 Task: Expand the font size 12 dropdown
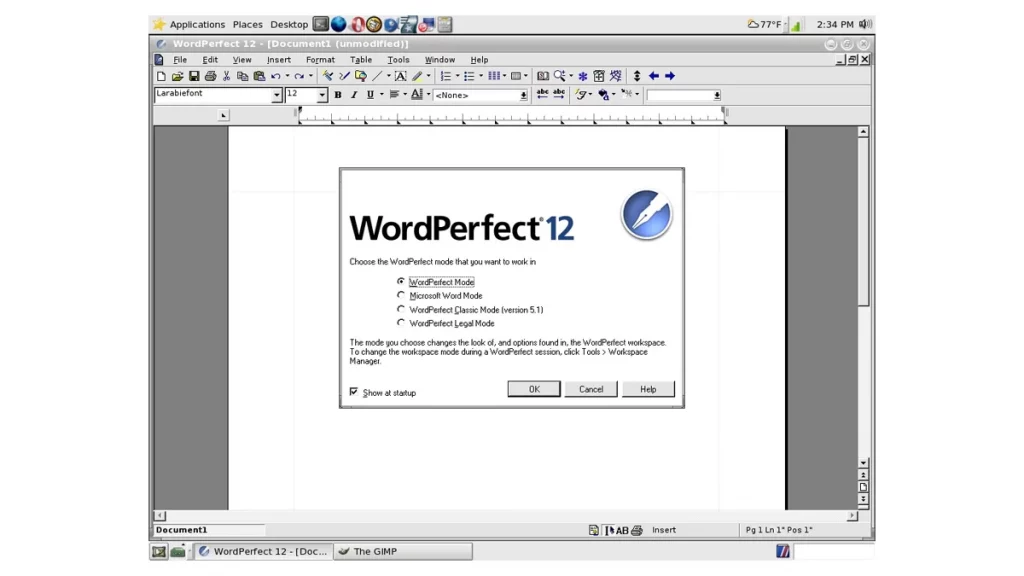click(322, 95)
